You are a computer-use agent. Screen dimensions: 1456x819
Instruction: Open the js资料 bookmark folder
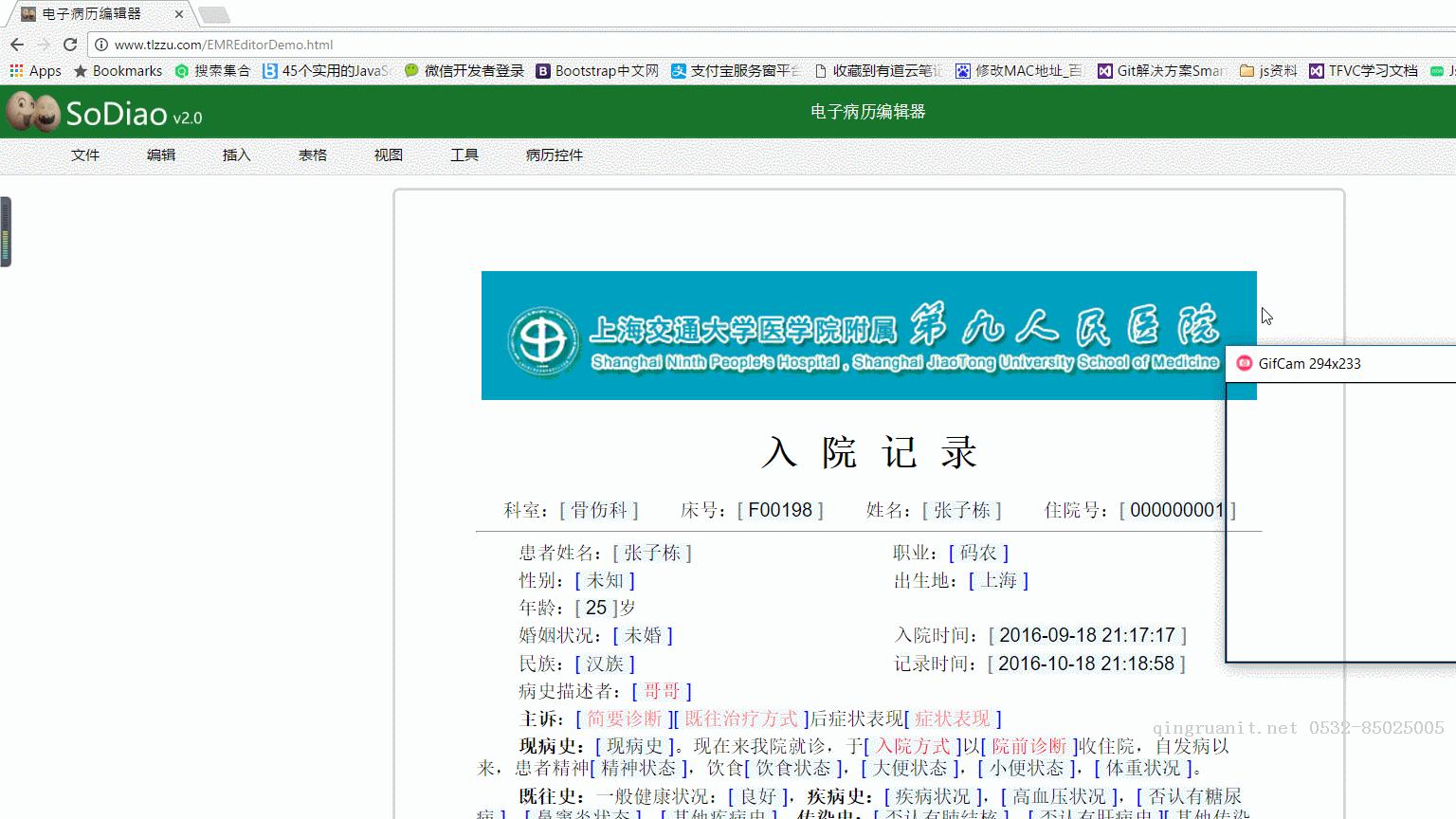1268,71
